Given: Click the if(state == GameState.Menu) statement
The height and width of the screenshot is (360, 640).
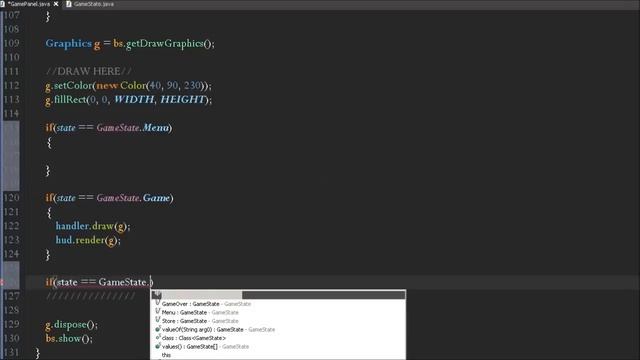Looking at the screenshot, I should pos(109,128).
